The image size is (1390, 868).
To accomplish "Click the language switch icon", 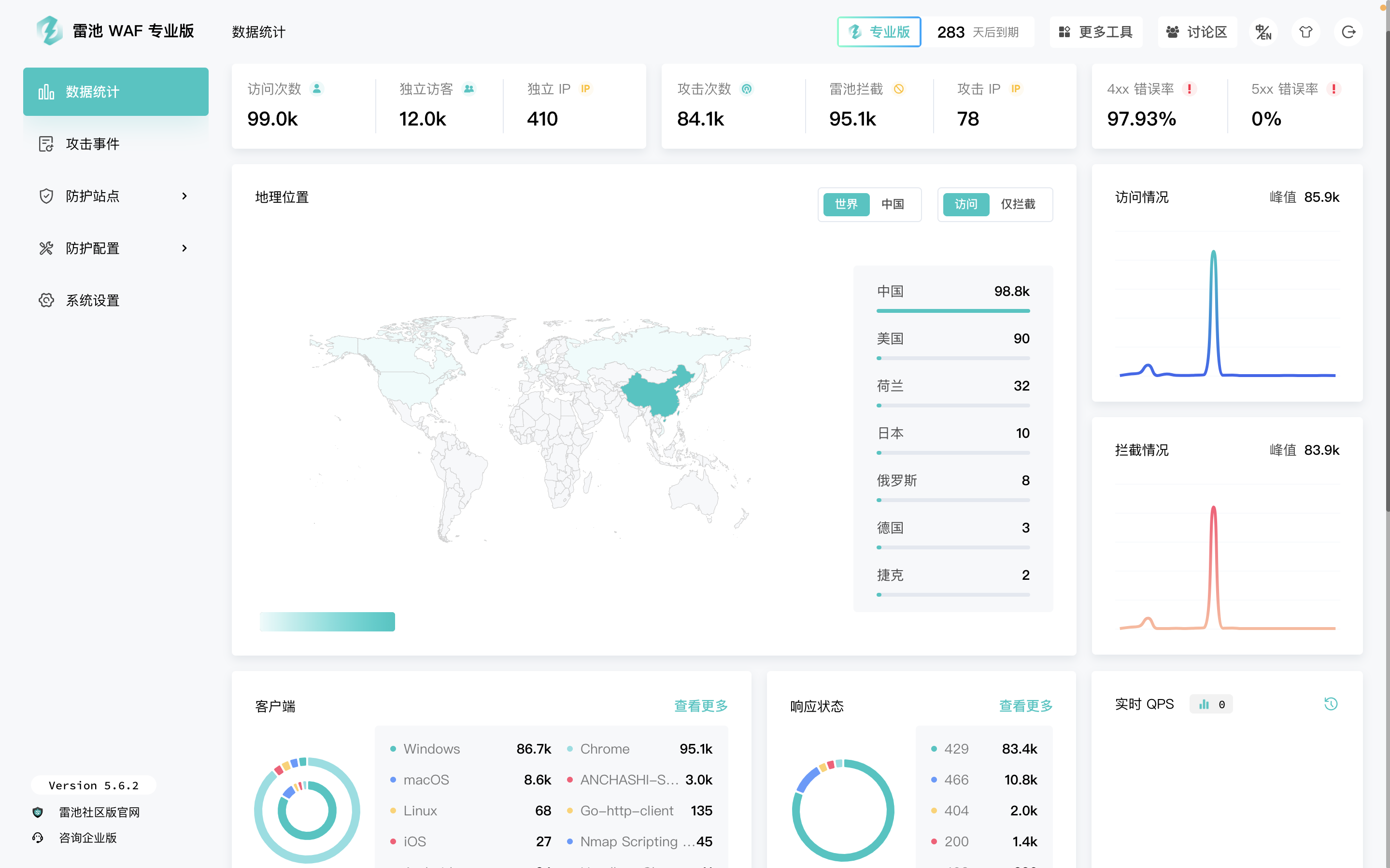I will [1263, 32].
